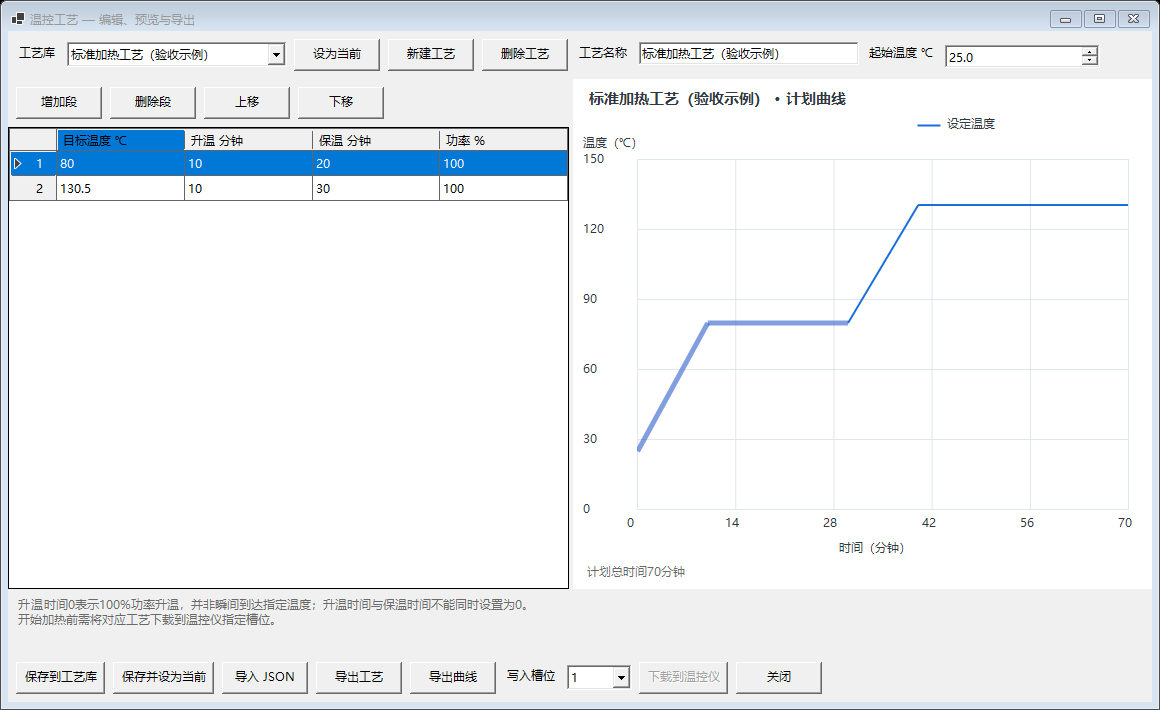The image size is (1160, 710).
Task: Click the 保温 cell with value 30
Action: pyautogui.click(x=376, y=189)
